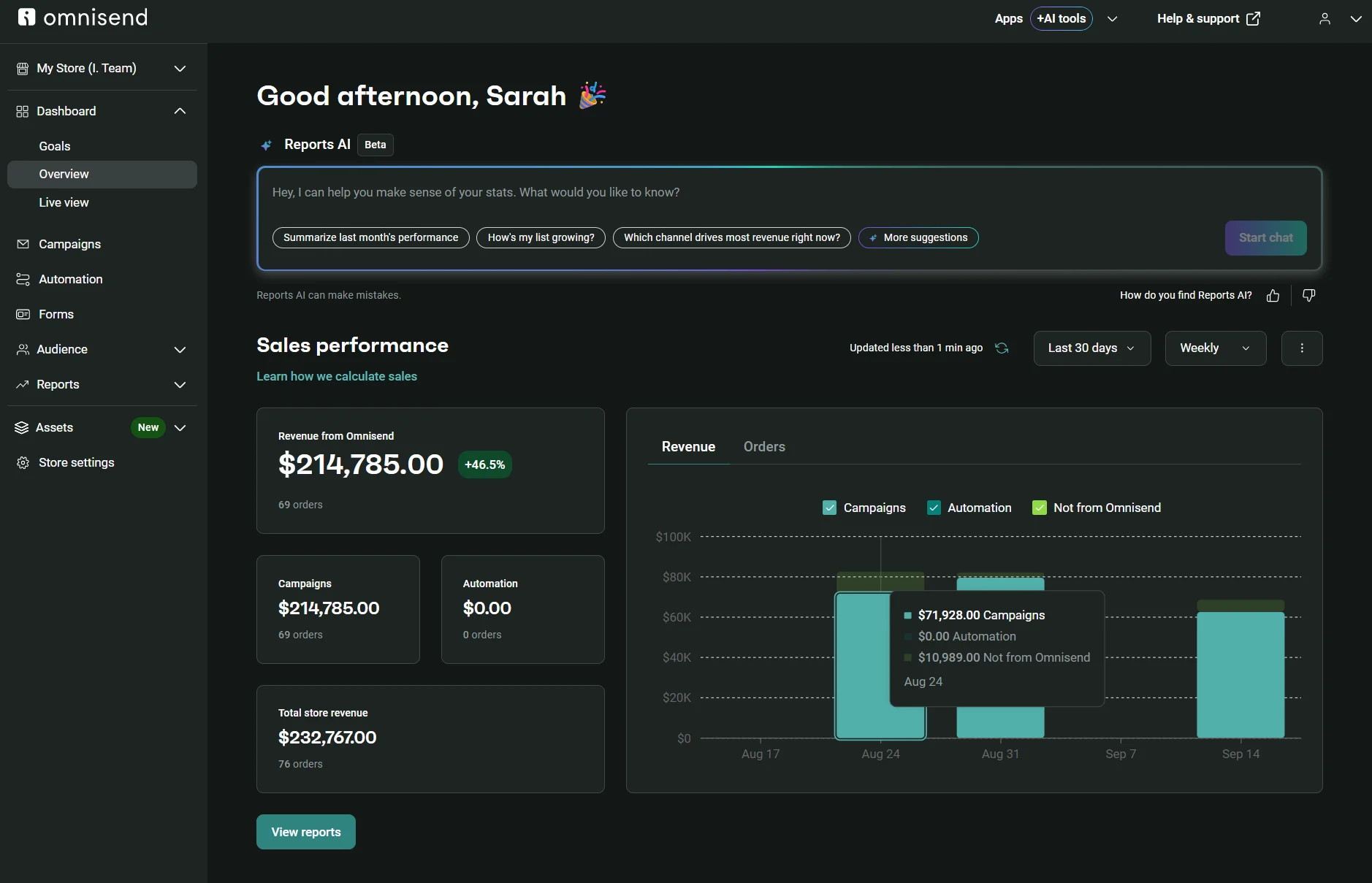Image resolution: width=1372 pixels, height=883 pixels.
Task: Click the Reports AI sparkle icon
Action: click(267, 145)
